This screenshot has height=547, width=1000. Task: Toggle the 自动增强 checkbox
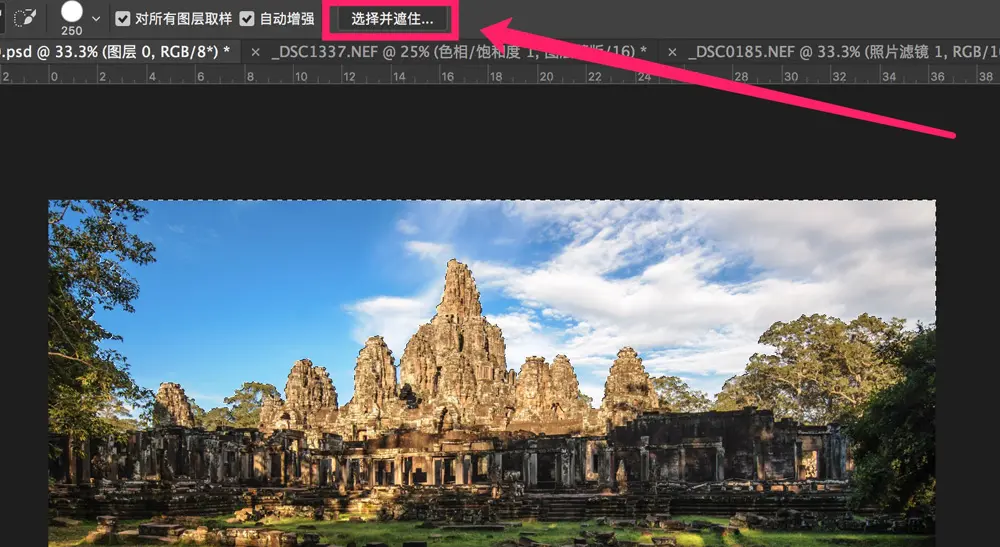point(247,18)
